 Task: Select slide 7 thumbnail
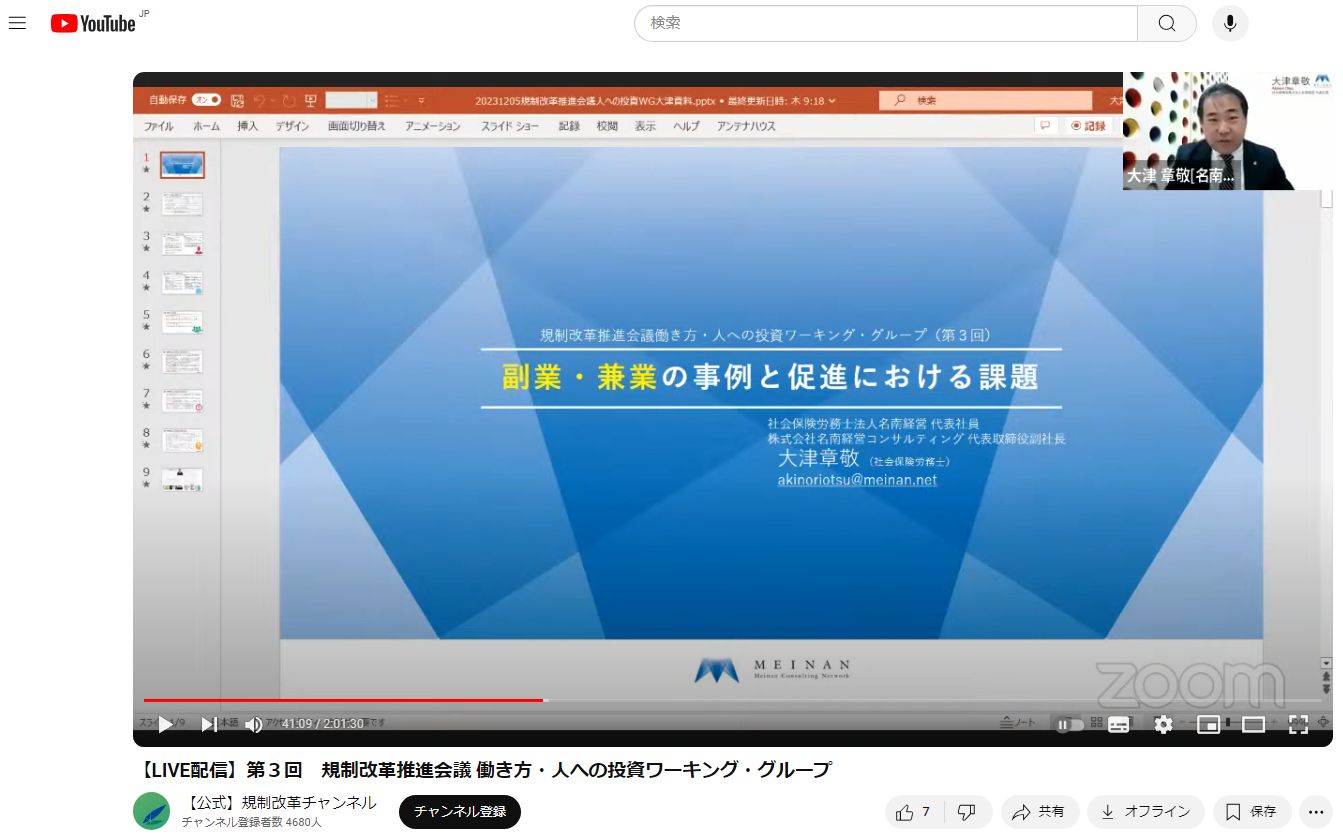click(x=182, y=401)
